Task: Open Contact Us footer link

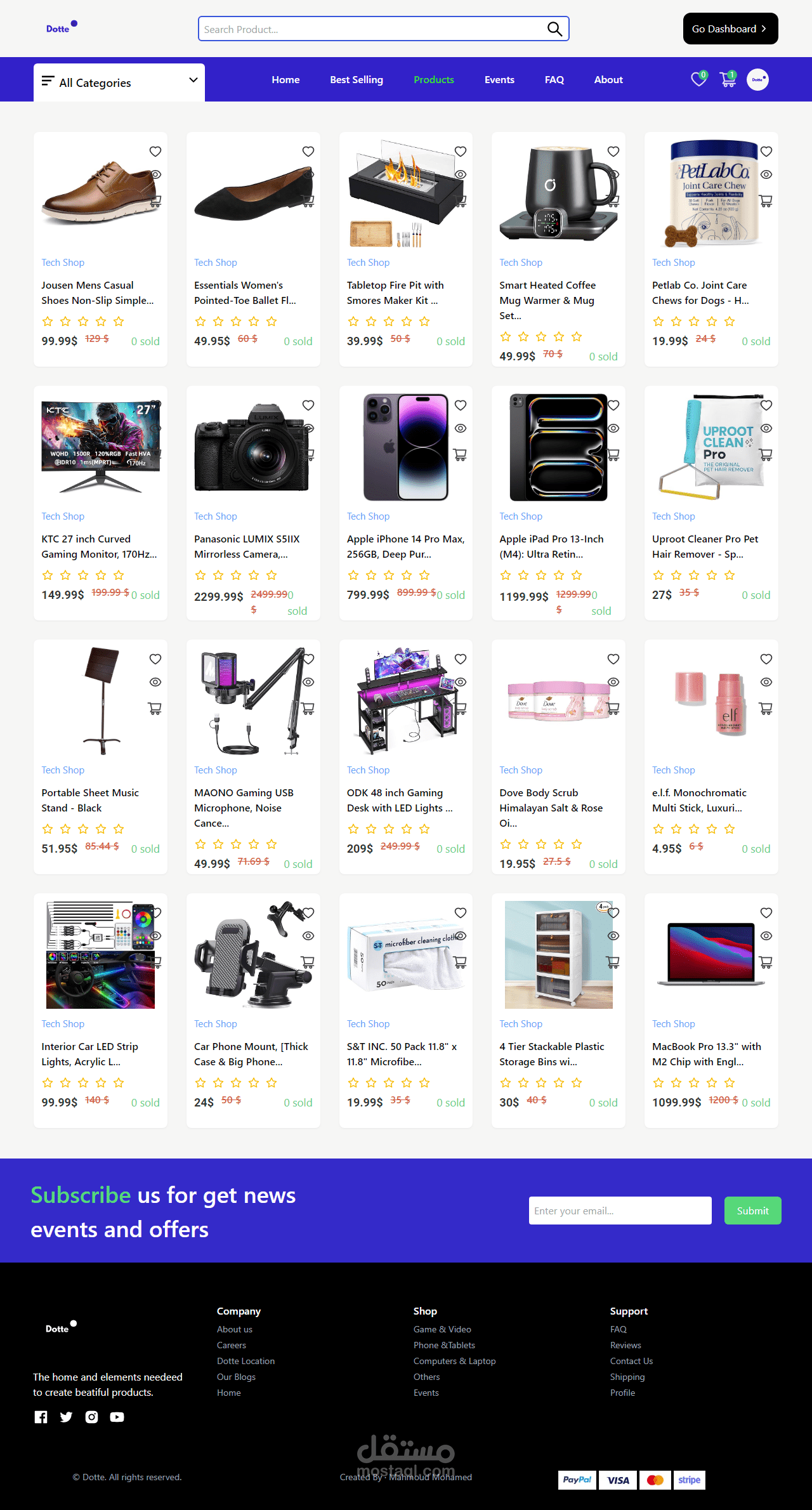Action: [631, 1361]
